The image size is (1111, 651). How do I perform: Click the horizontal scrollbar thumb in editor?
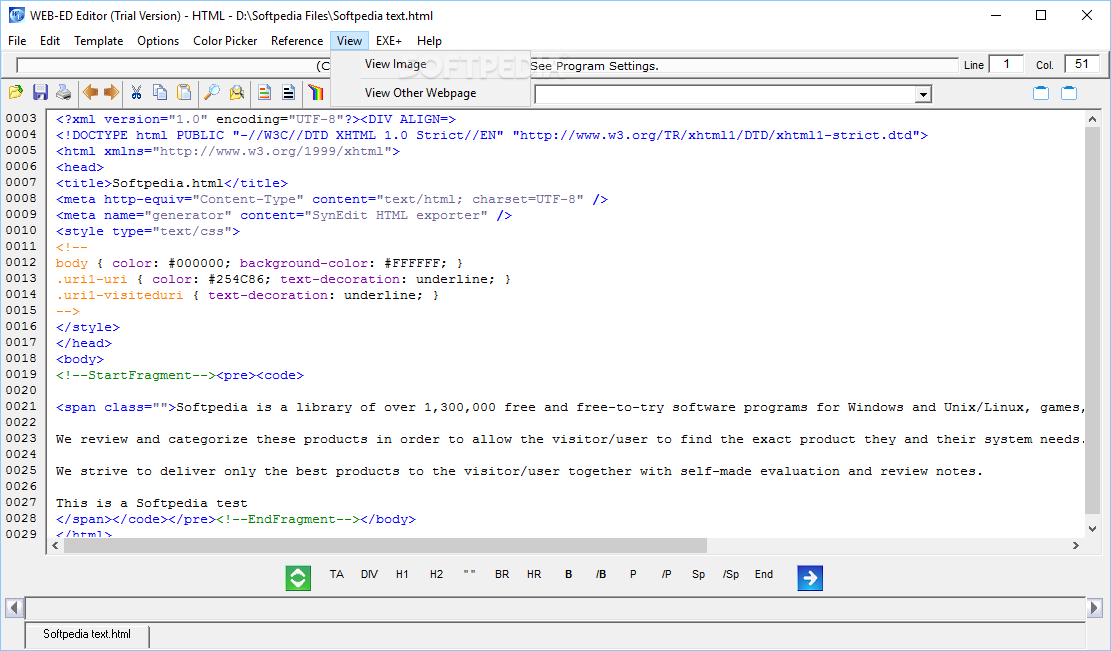click(x=385, y=545)
